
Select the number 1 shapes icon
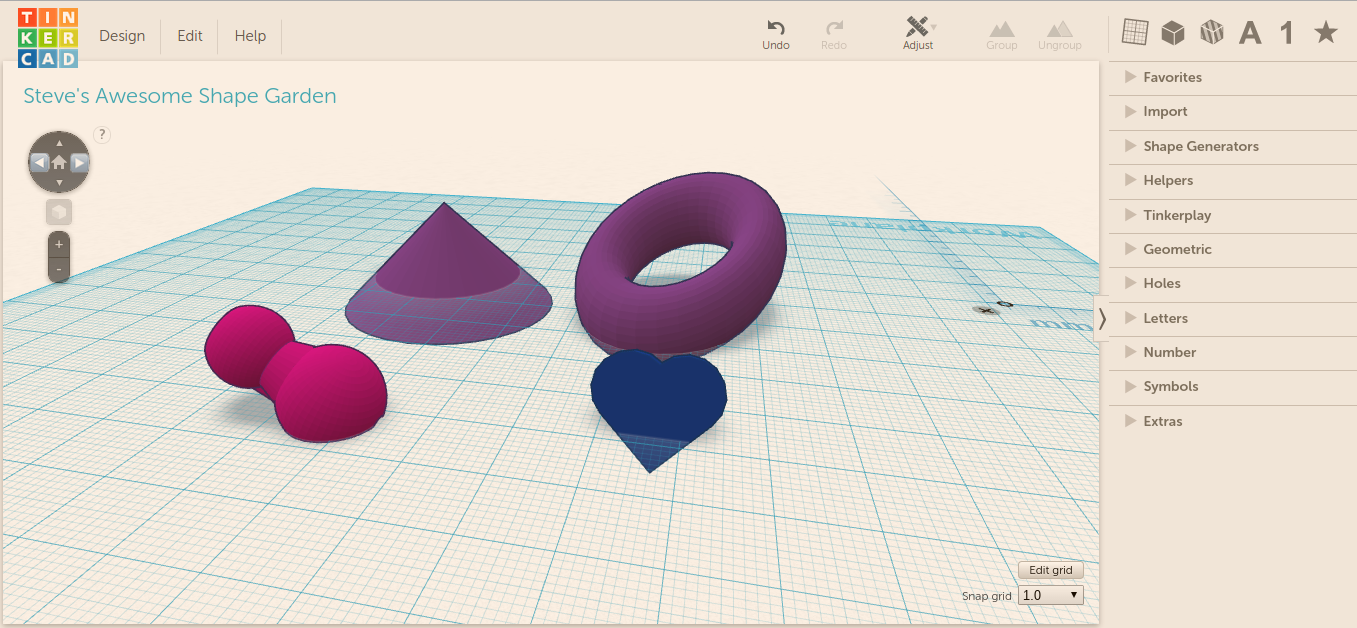click(x=1287, y=33)
